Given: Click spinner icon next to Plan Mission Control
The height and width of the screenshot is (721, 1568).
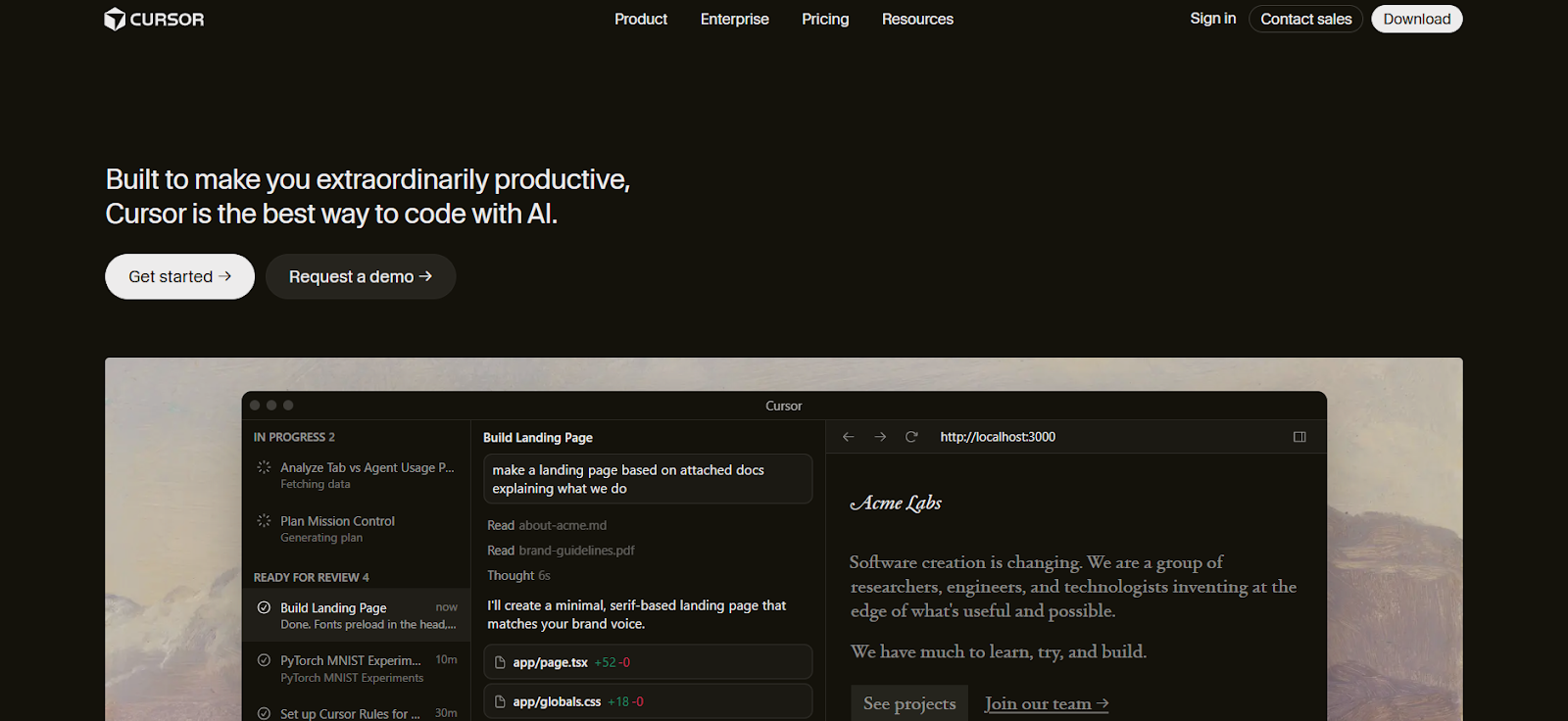Looking at the screenshot, I should coord(264,521).
